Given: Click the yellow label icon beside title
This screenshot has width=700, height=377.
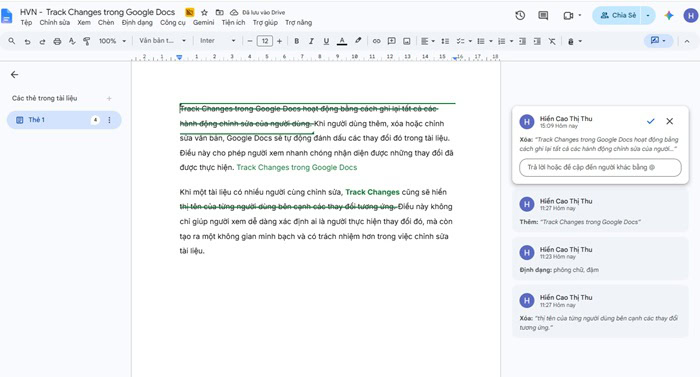Looking at the screenshot, I should coord(190,13).
